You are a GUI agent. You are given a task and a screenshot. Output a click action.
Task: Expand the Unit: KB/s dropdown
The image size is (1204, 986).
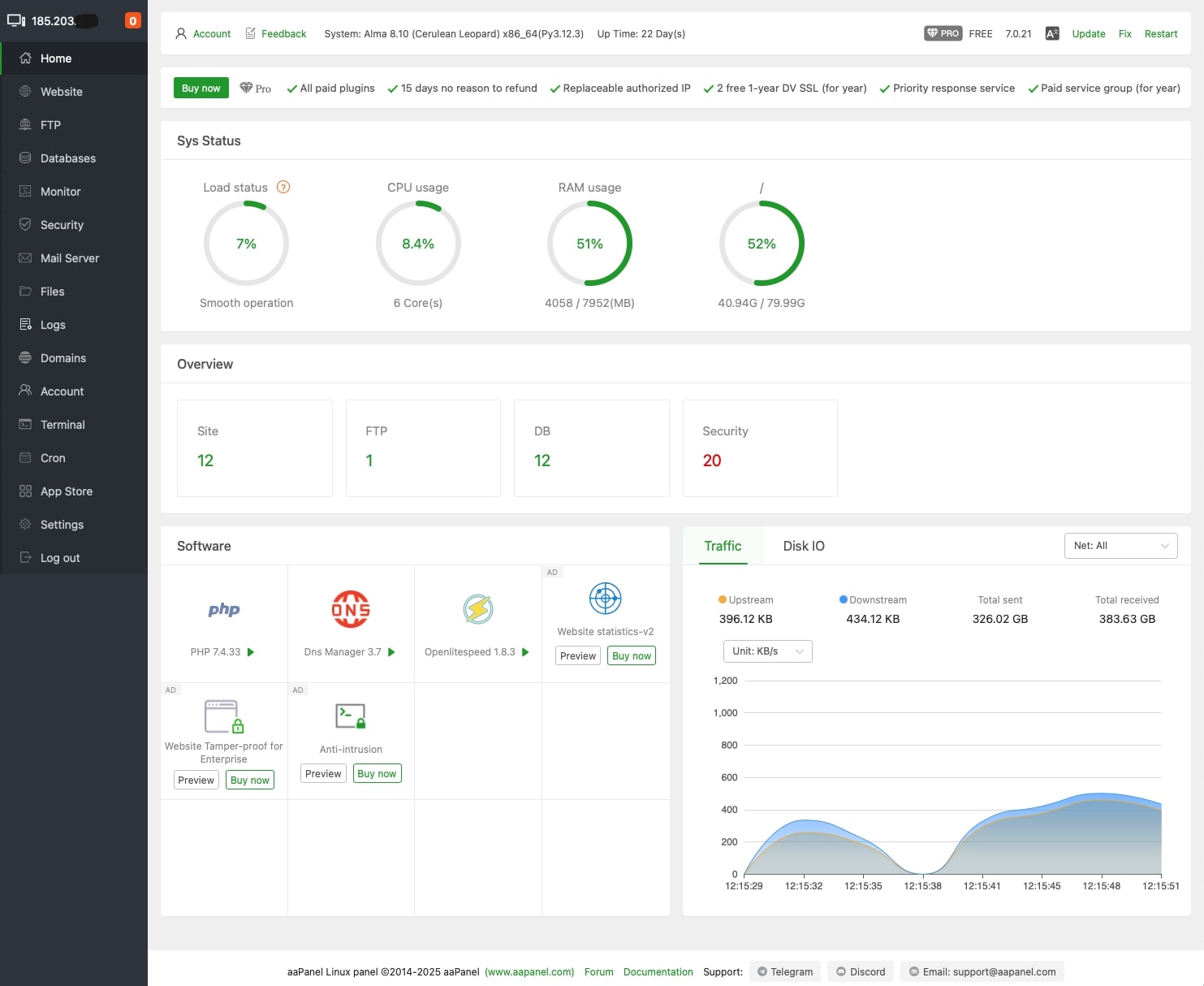click(767, 651)
